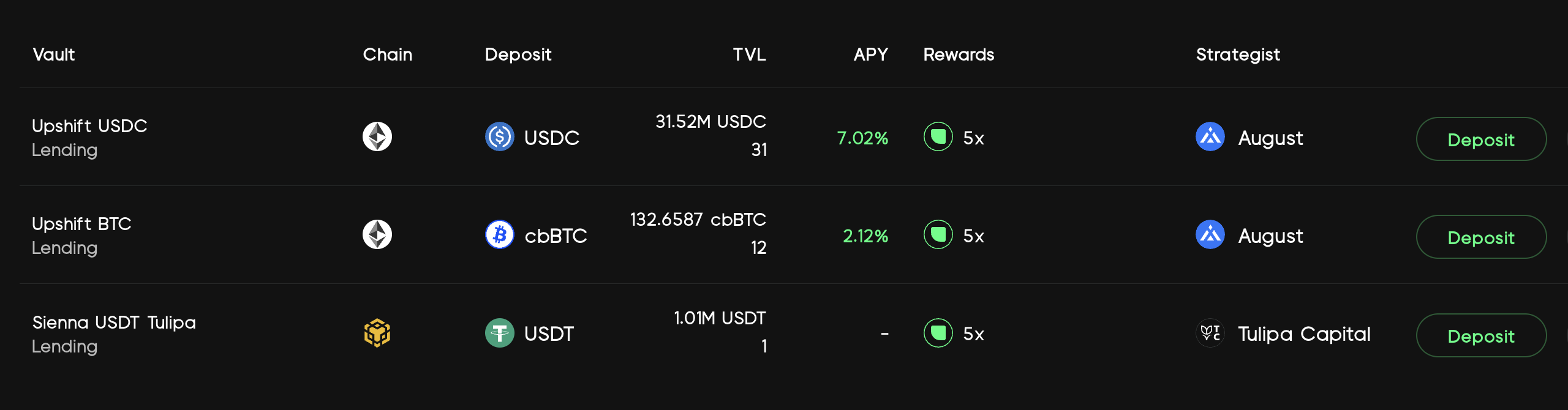The height and width of the screenshot is (410, 1568).
Task: Sort by the TVL column header
Action: [749, 54]
